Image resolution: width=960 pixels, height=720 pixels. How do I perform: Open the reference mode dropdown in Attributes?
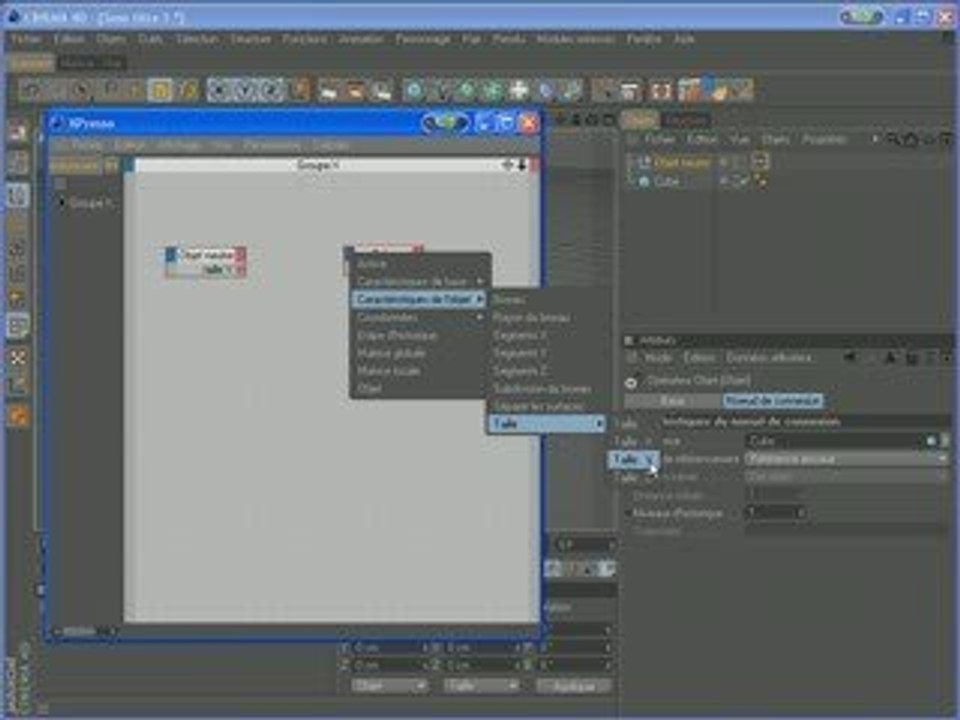pos(846,459)
